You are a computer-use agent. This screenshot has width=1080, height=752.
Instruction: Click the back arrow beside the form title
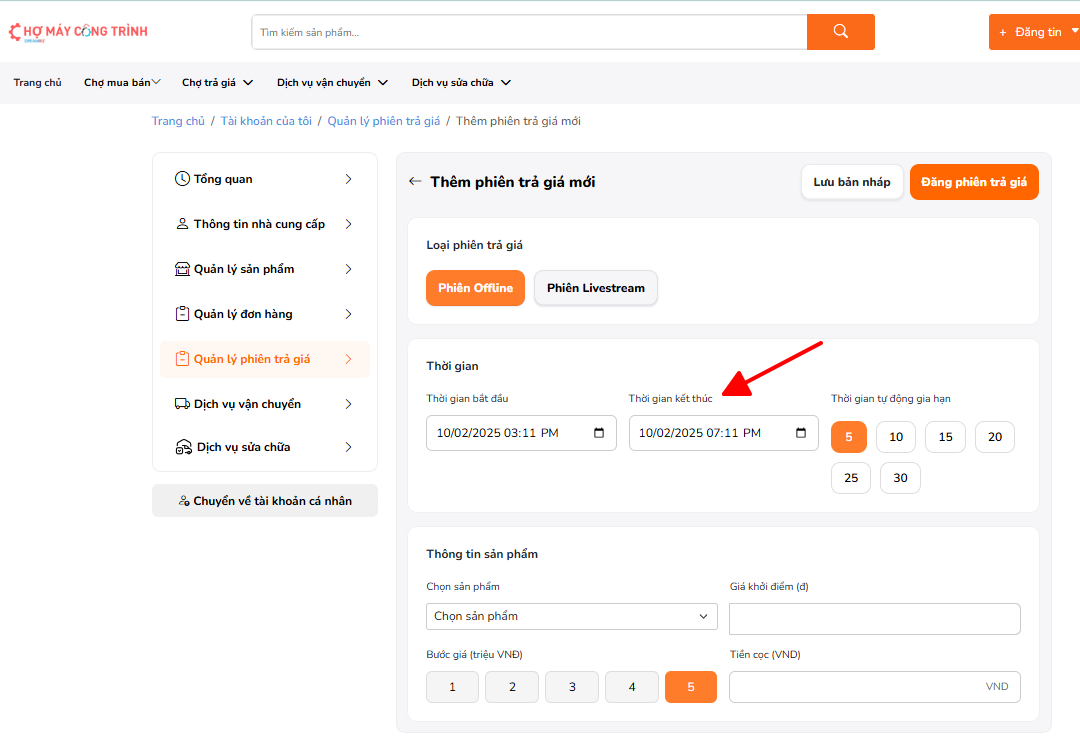point(415,182)
